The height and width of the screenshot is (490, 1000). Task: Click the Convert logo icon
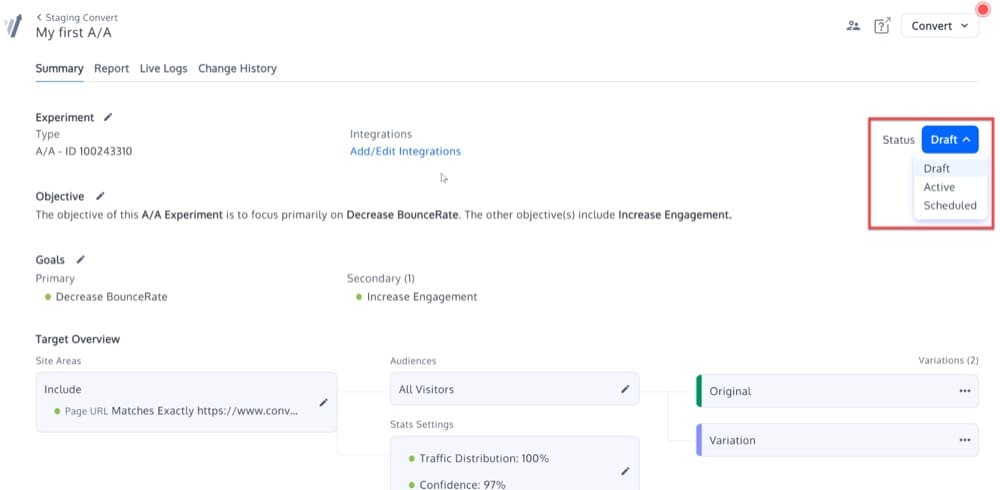pyautogui.click(x=13, y=26)
